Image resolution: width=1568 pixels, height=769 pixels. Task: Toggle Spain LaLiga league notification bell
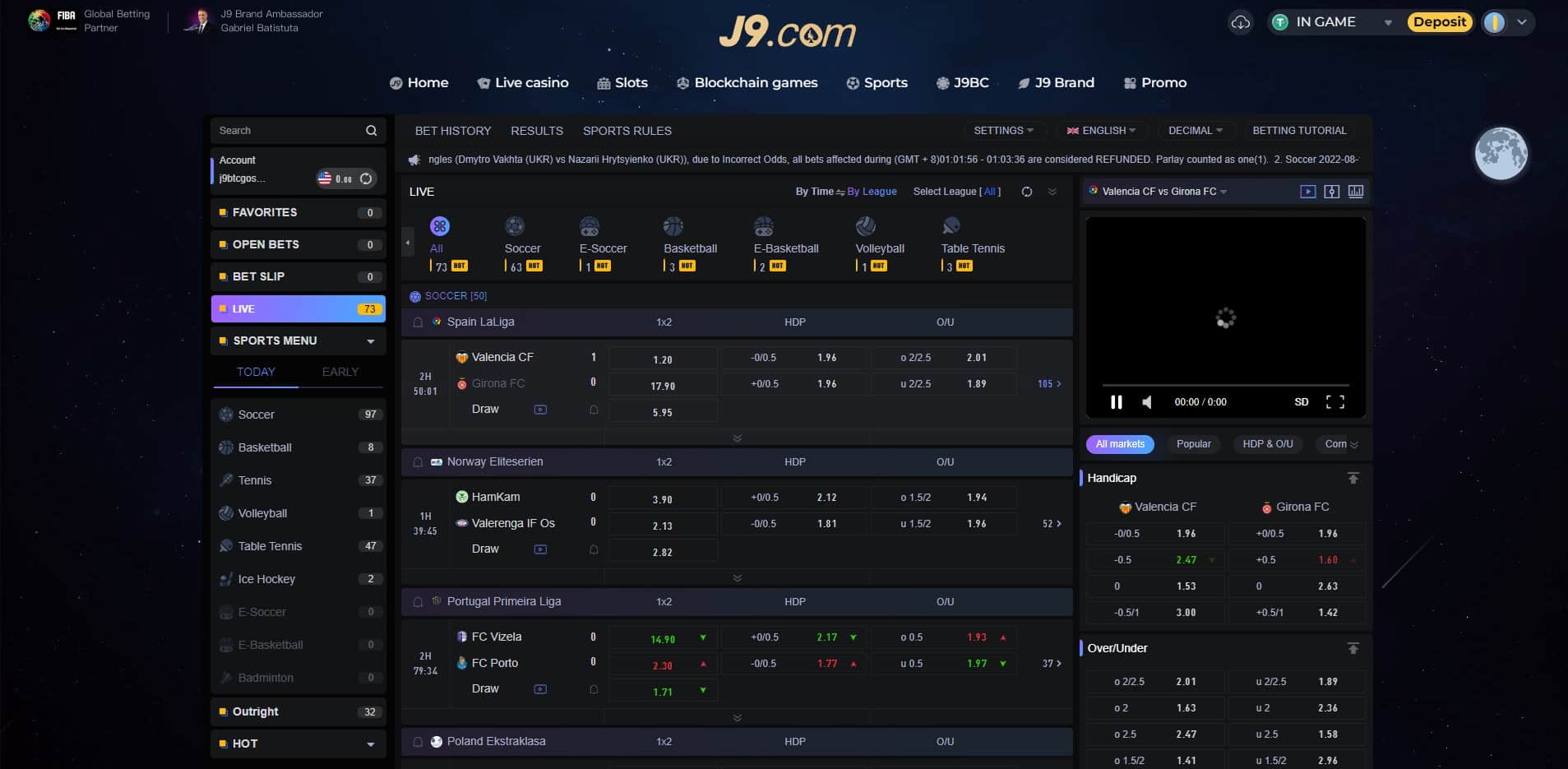click(418, 322)
